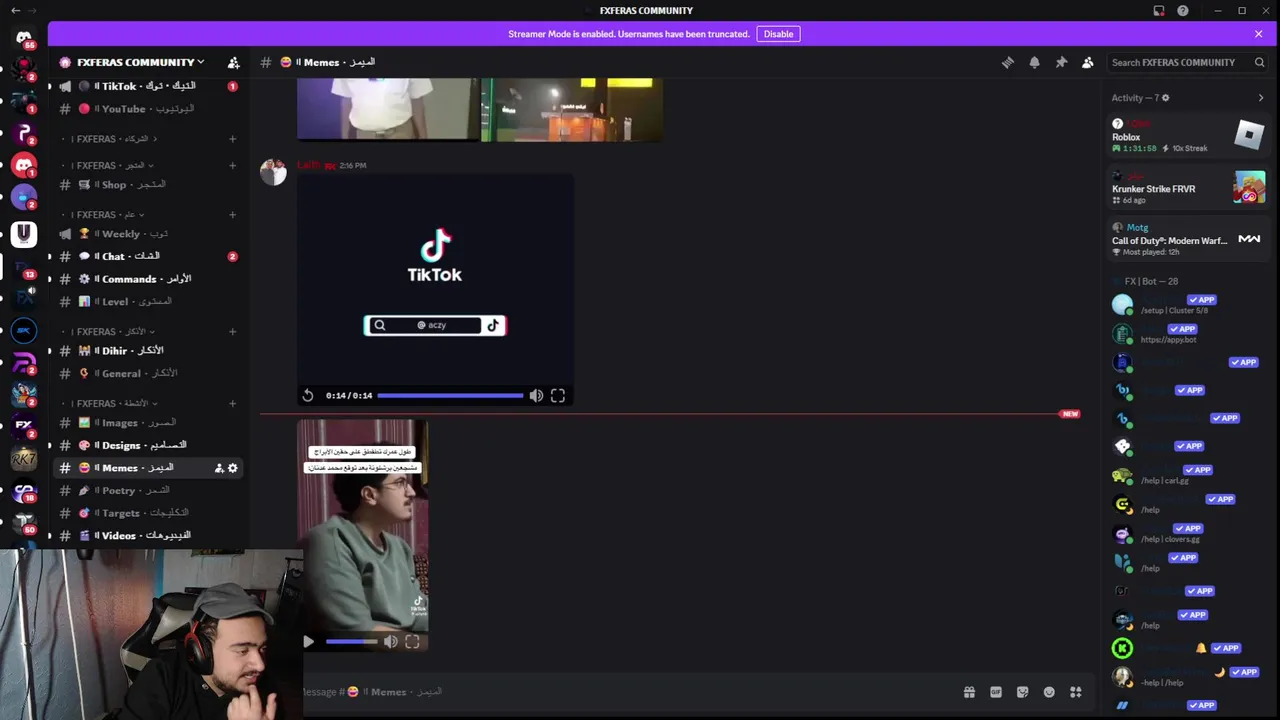Viewport: 1280px width, 720px height.
Task: Create invite for Memes channel
Action: [x=219, y=468]
